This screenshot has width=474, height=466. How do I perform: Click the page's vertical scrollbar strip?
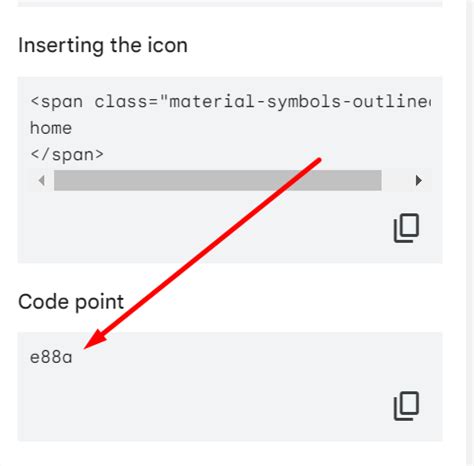tap(470, 233)
